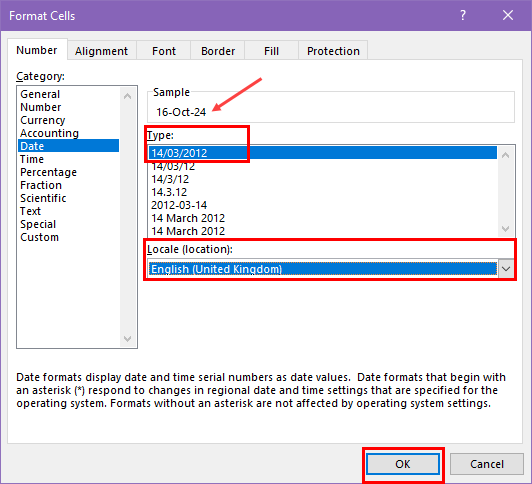The image size is (532, 484).
Task: Click the Cancel button
Action: pyautogui.click(x=487, y=464)
